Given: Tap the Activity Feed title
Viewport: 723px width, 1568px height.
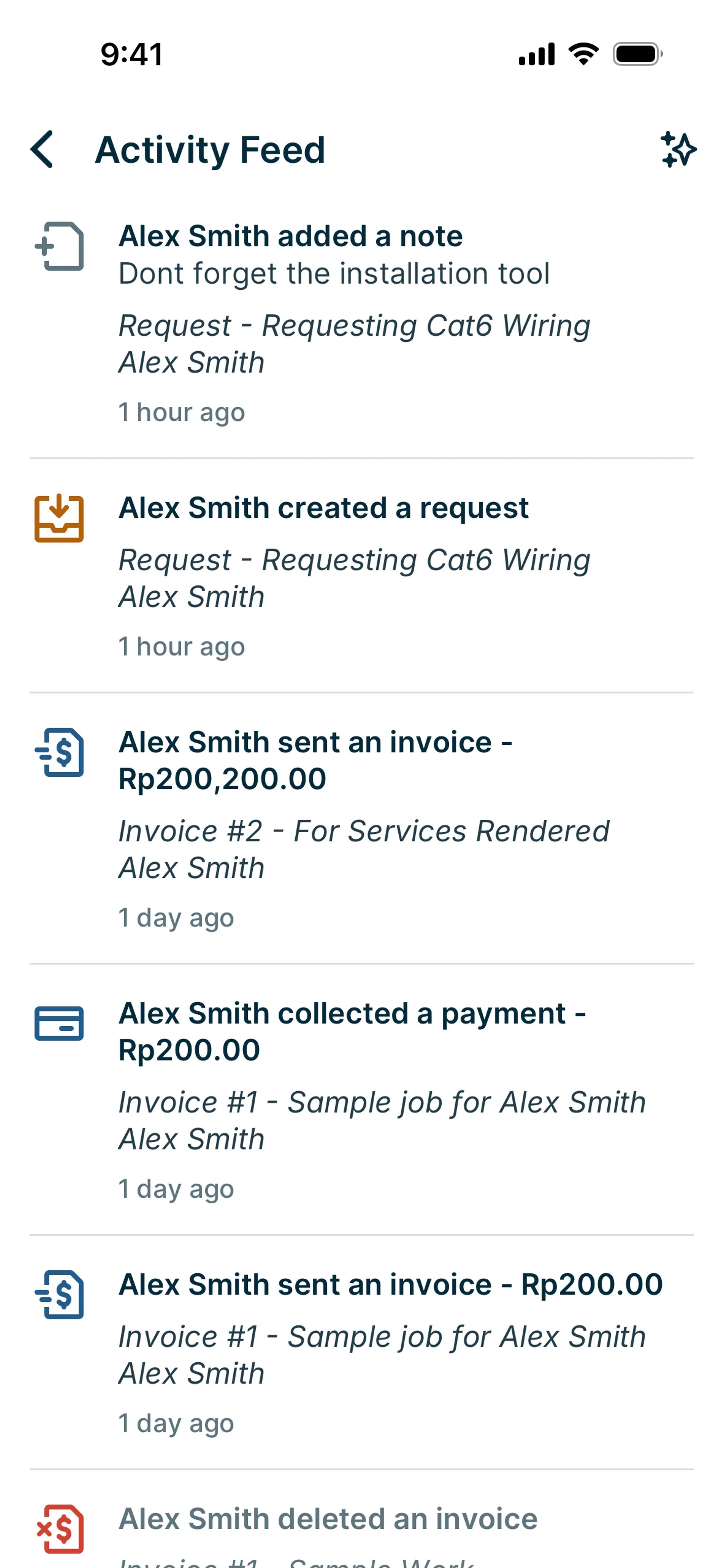Looking at the screenshot, I should pos(210,150).
